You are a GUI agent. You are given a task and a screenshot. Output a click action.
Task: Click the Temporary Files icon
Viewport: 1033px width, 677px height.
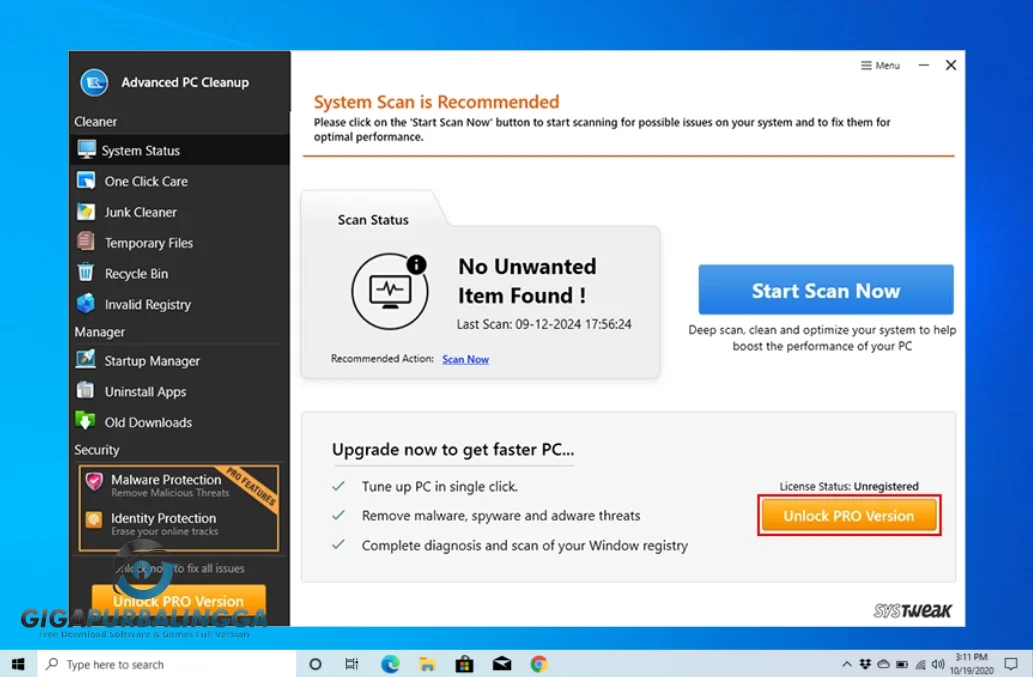coord(86,242)
